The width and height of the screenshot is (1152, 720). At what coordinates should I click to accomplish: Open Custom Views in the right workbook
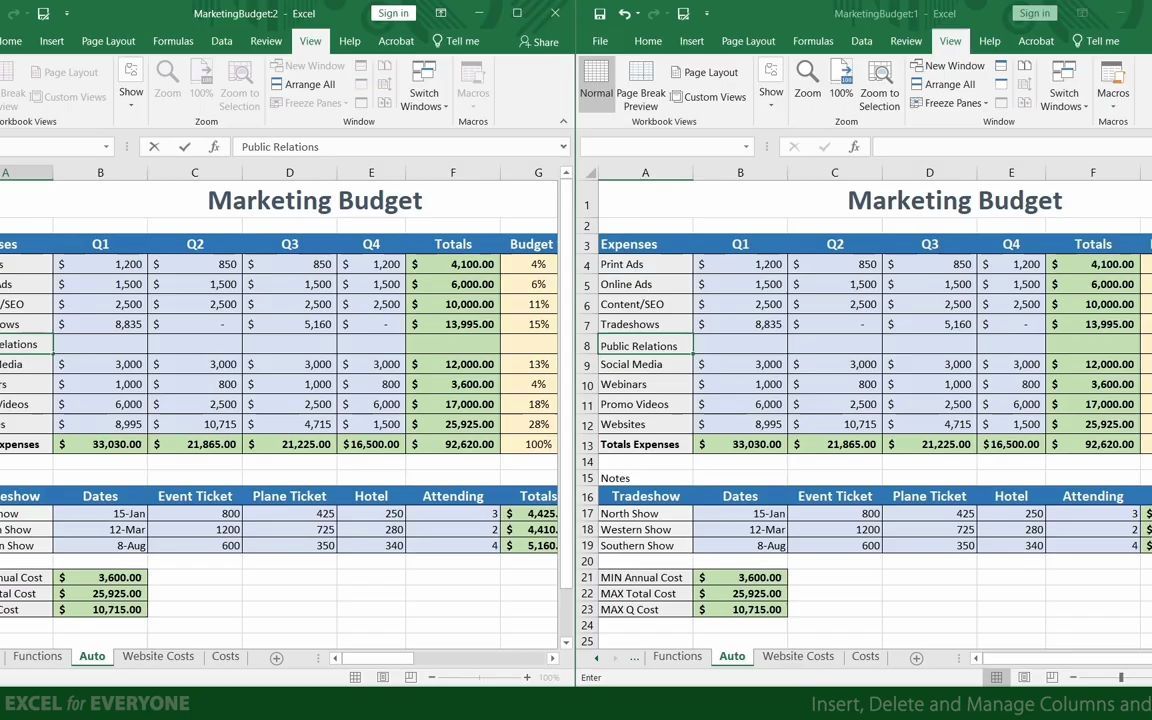(x=714, y=97)
